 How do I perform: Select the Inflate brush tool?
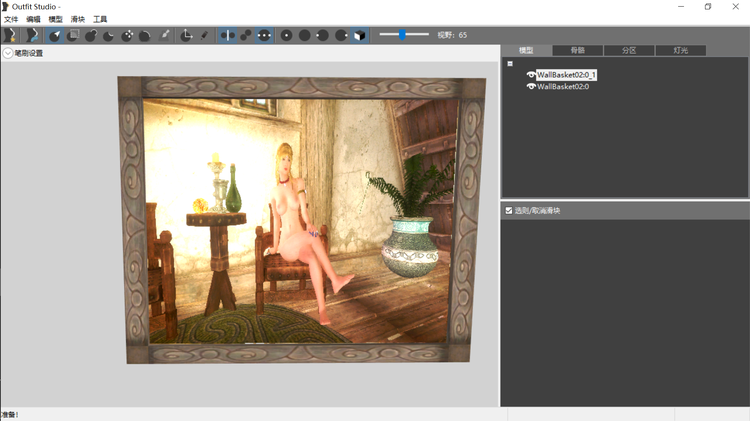[x=91, y=35]
